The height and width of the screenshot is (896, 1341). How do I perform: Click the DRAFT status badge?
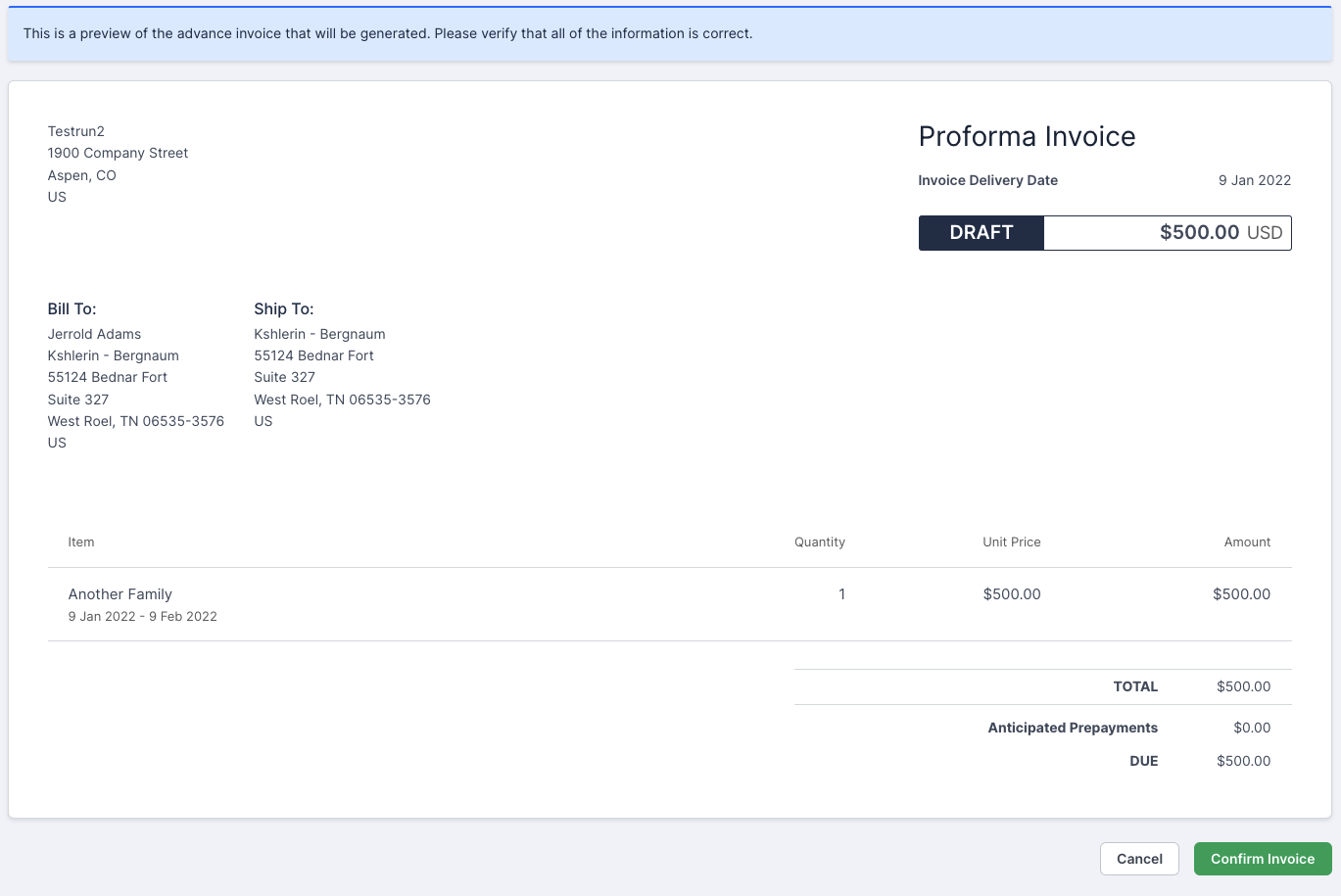pyautogui.click(x=981, y=233)
